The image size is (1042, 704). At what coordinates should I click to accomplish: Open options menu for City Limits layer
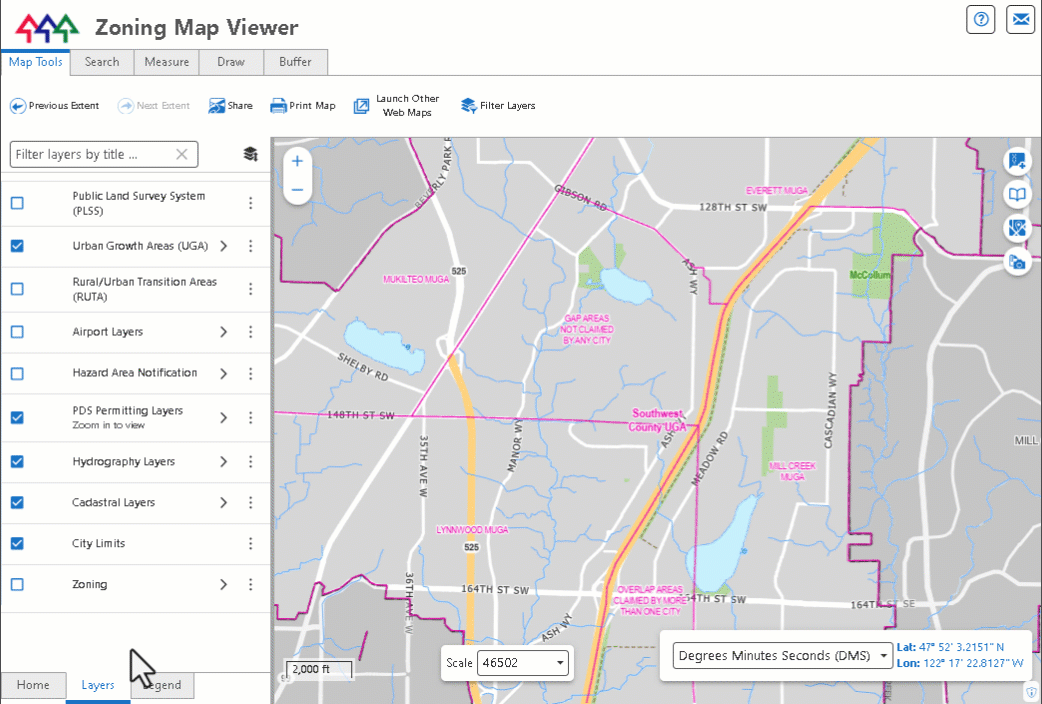(251, 544)
